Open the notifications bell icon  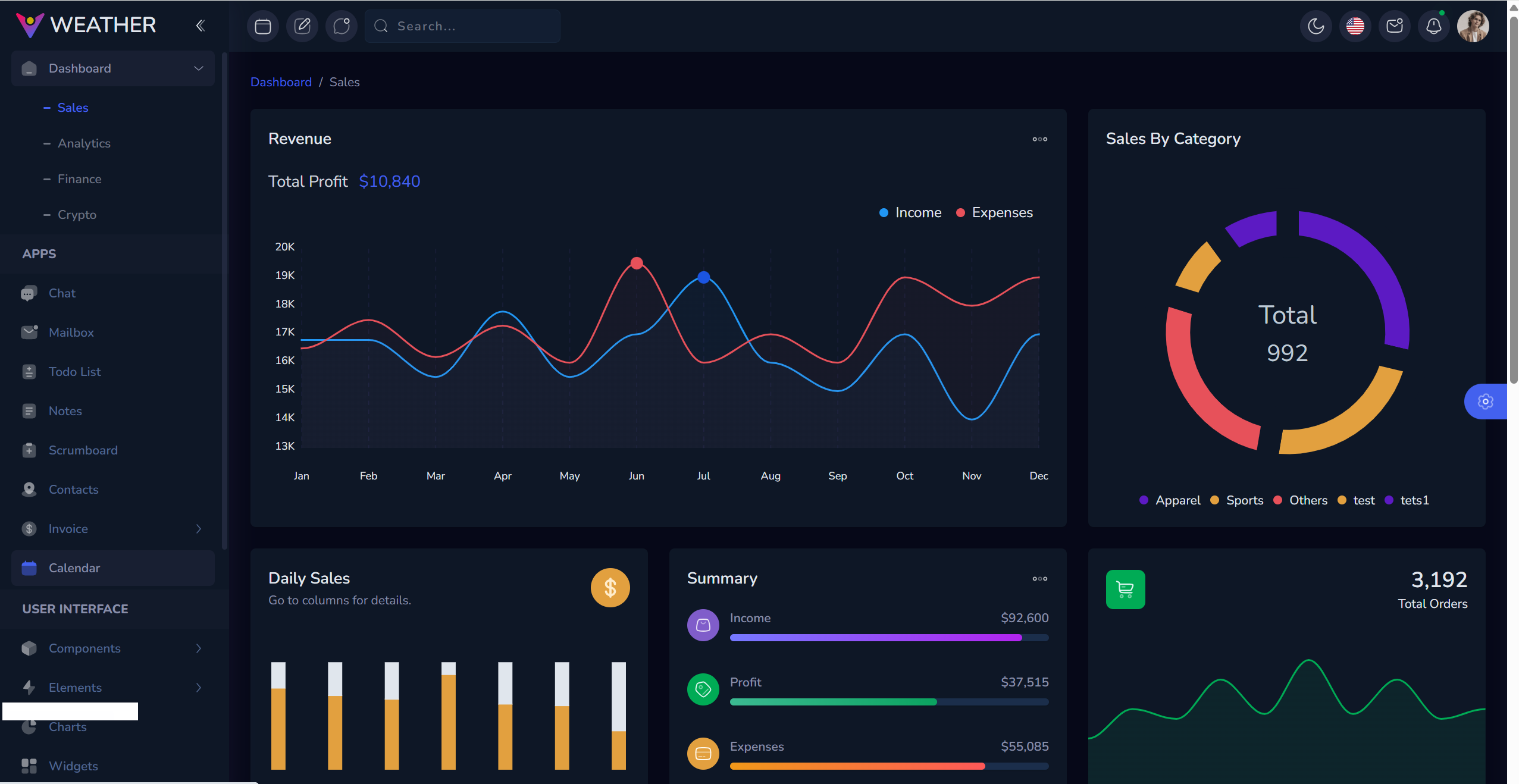(1434, 26)
